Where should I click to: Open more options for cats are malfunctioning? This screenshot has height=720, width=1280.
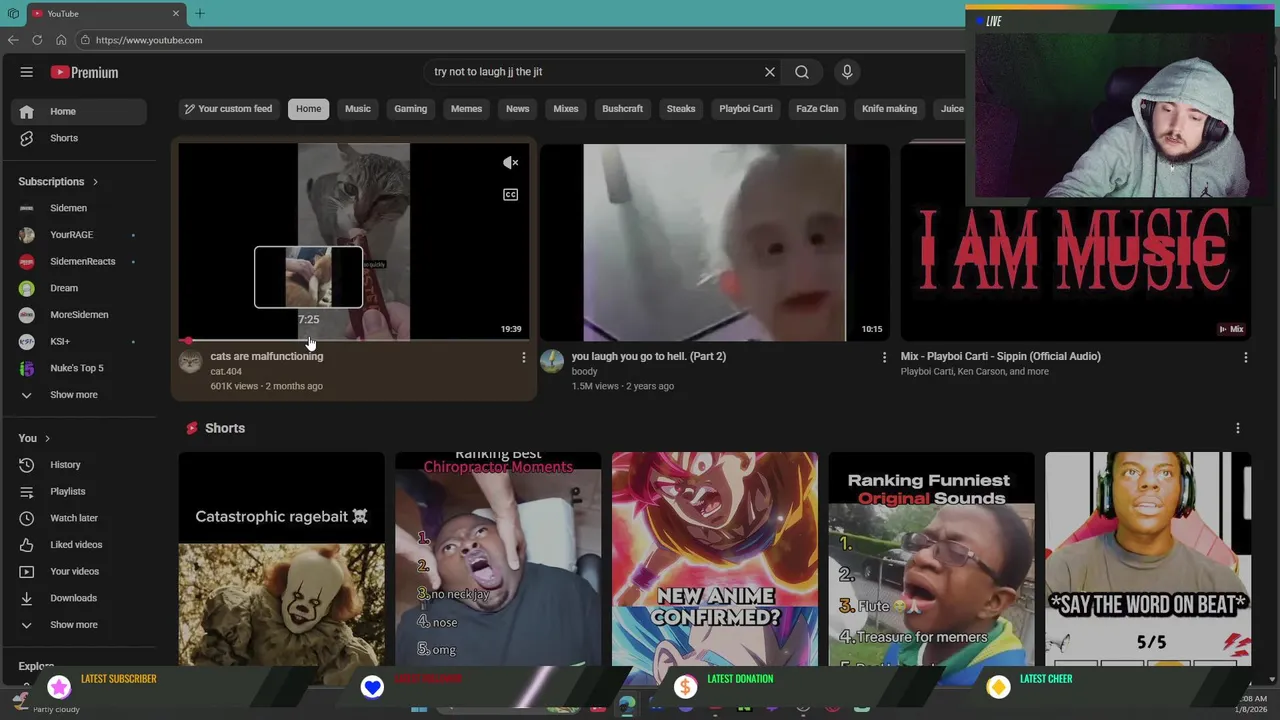(523, 357)
